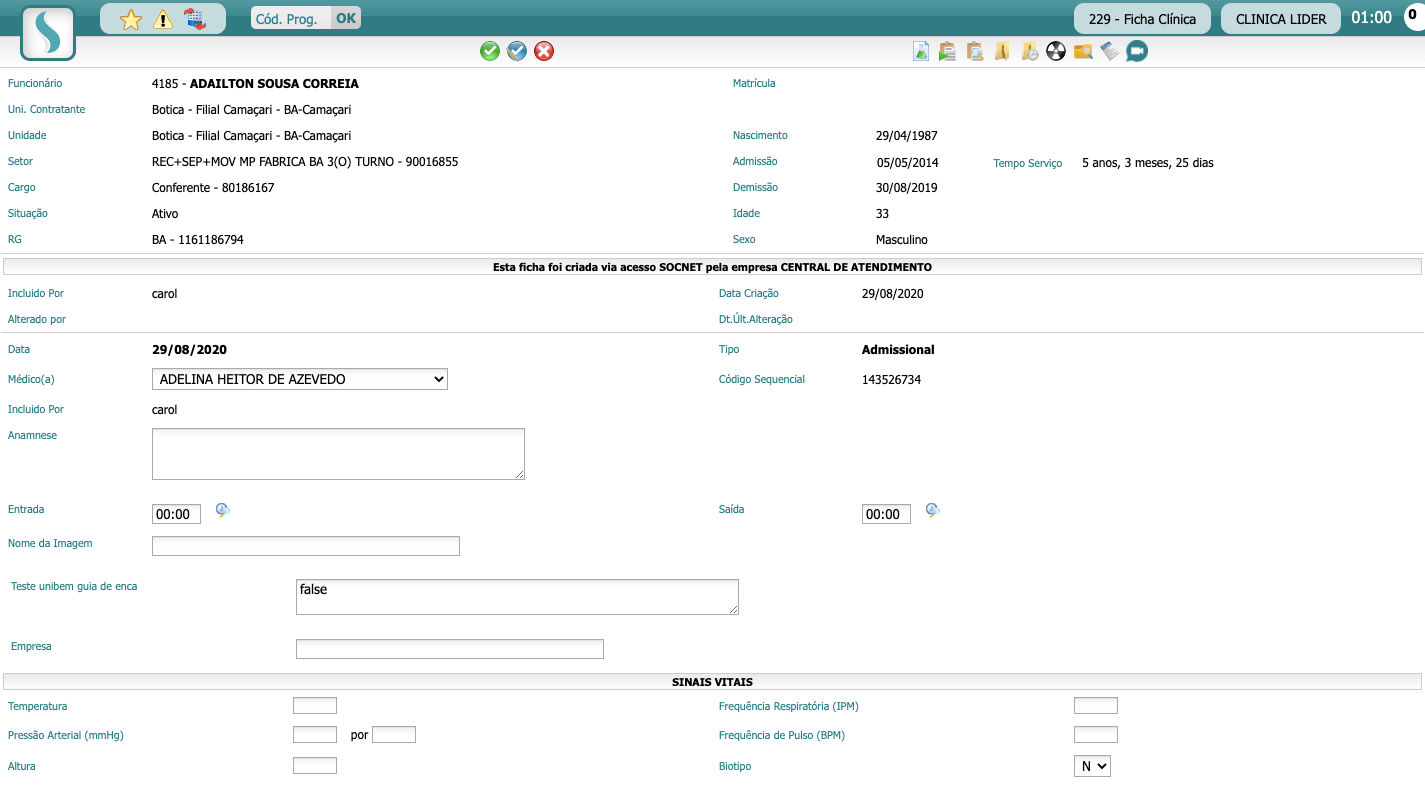Click the Demissão date 30/08/2019
Screen dimensions: 1425x789
click(x=907, y=188)
